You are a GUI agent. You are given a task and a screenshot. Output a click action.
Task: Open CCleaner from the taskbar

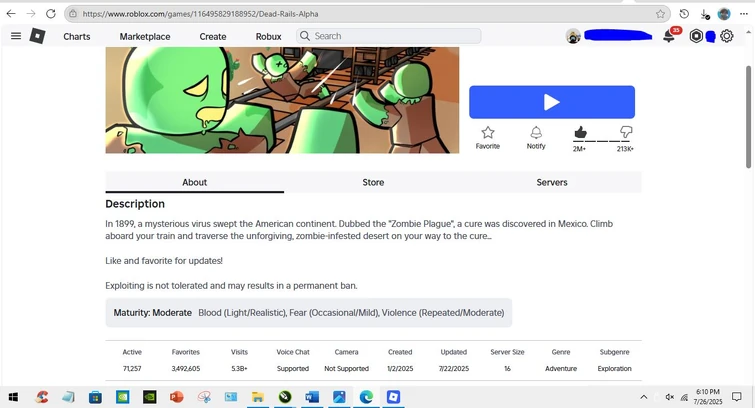pos(41,397)
